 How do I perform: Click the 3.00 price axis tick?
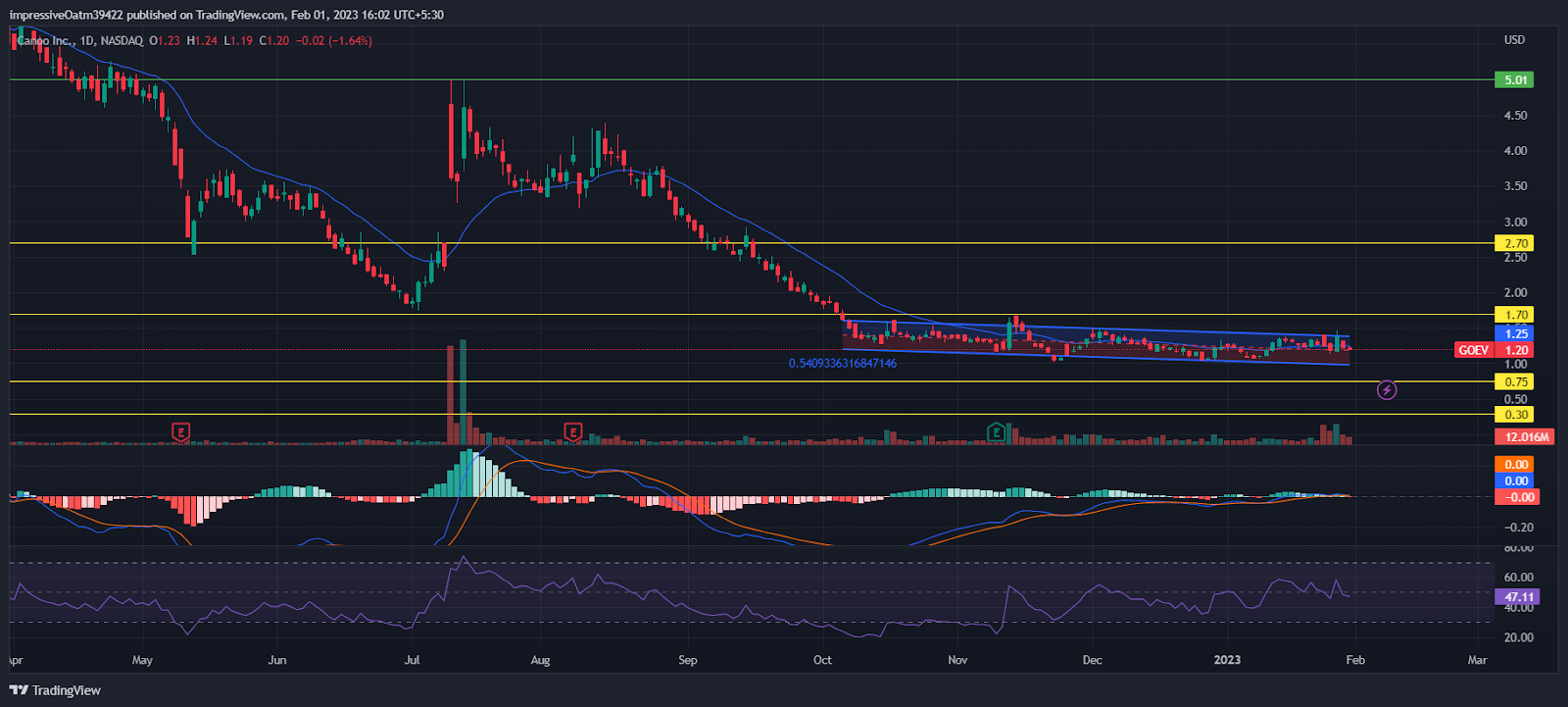[1515, 223]
